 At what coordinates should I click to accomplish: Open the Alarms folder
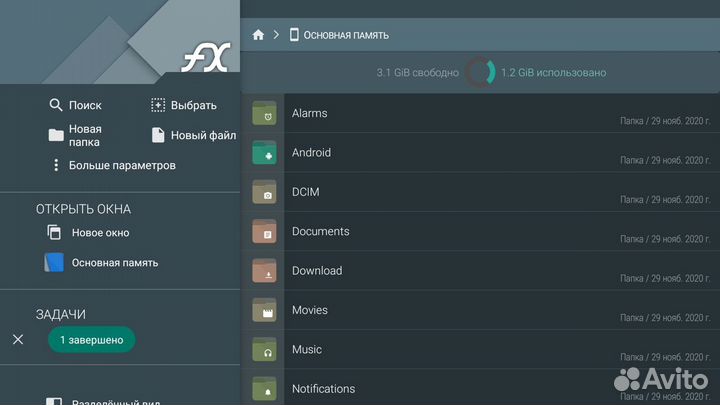coord(309,114)
